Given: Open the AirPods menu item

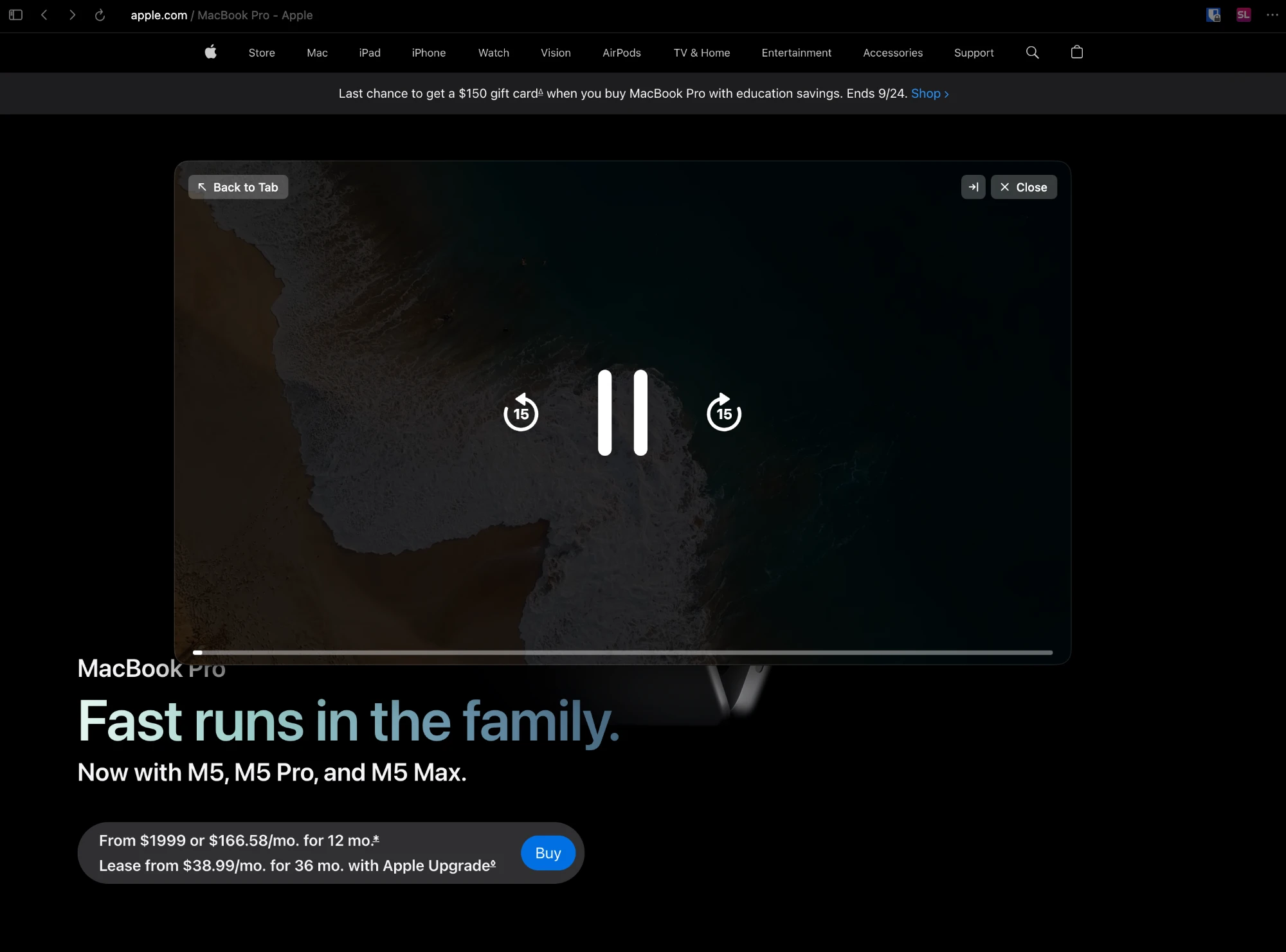Looking at the screenshot, I should click(622, 53).
